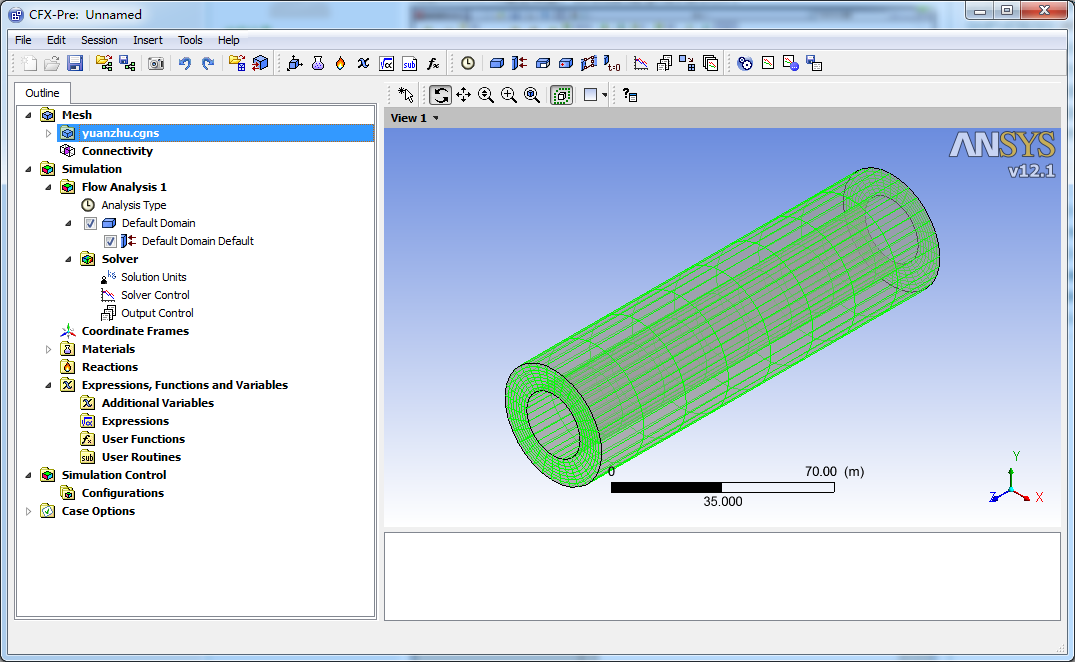Screen dimensions: 1075x662
Task: Click the Rotate view tool
Action: point(440,95)
